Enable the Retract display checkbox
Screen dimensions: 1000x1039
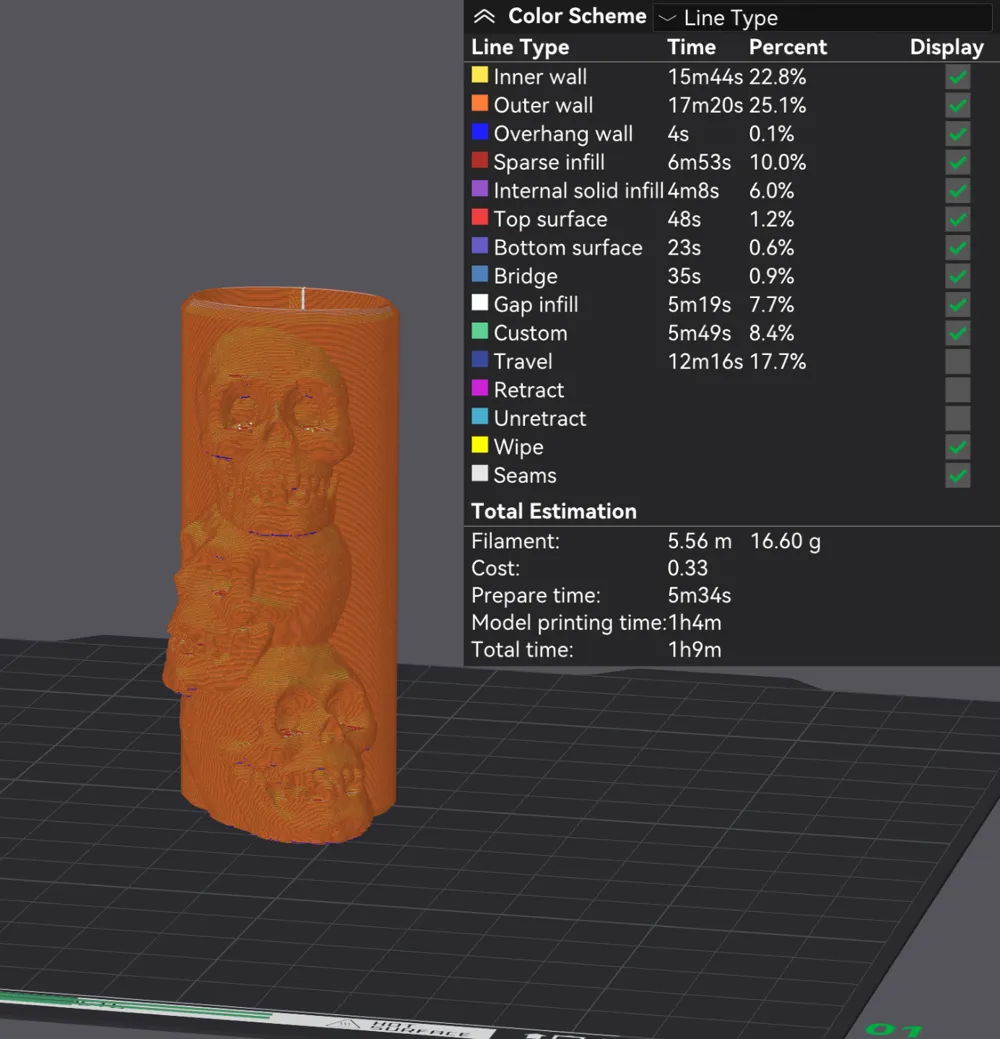[x=956, y=389]
